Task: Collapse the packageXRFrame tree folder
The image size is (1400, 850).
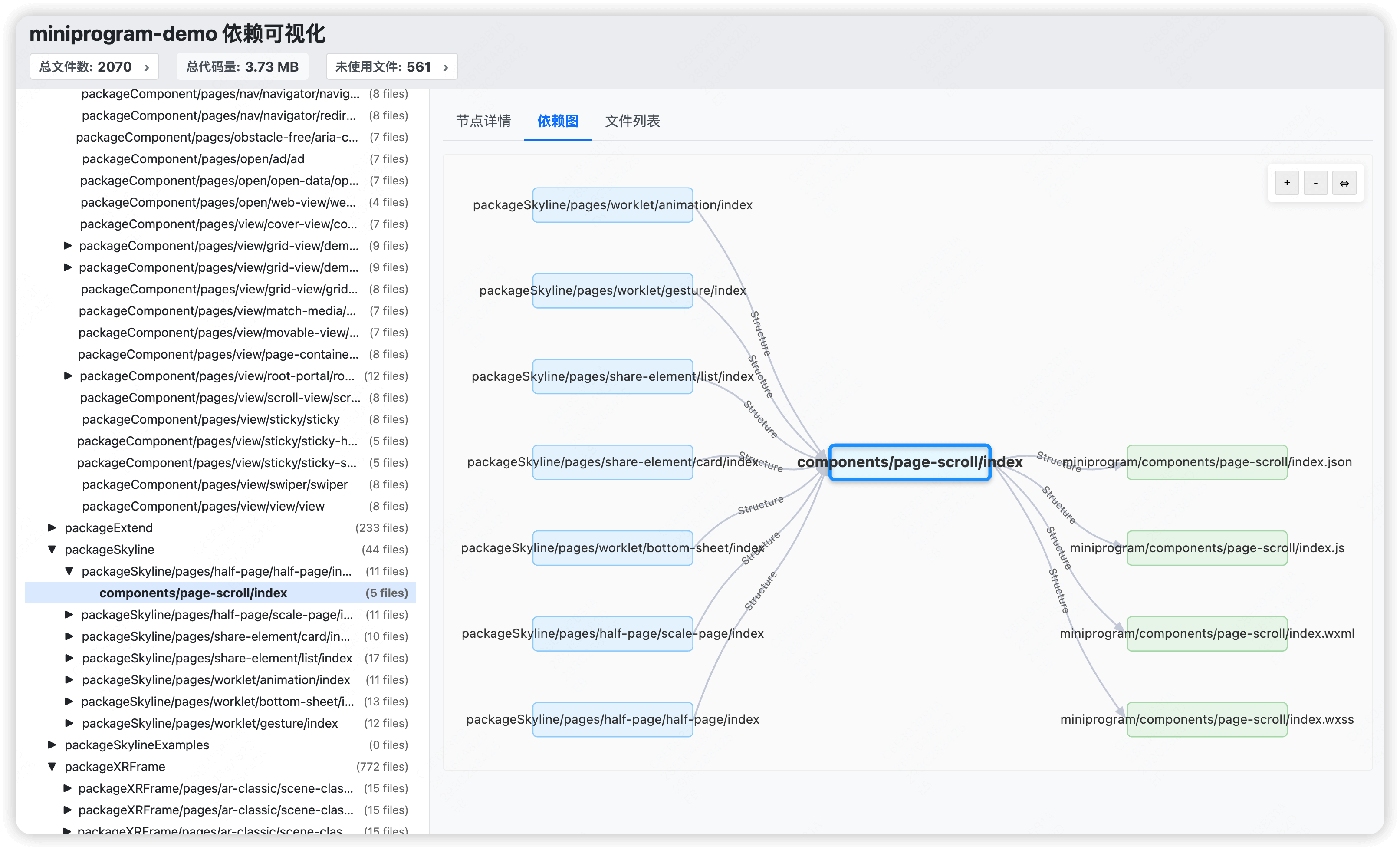Action: (x=52, y=767)
